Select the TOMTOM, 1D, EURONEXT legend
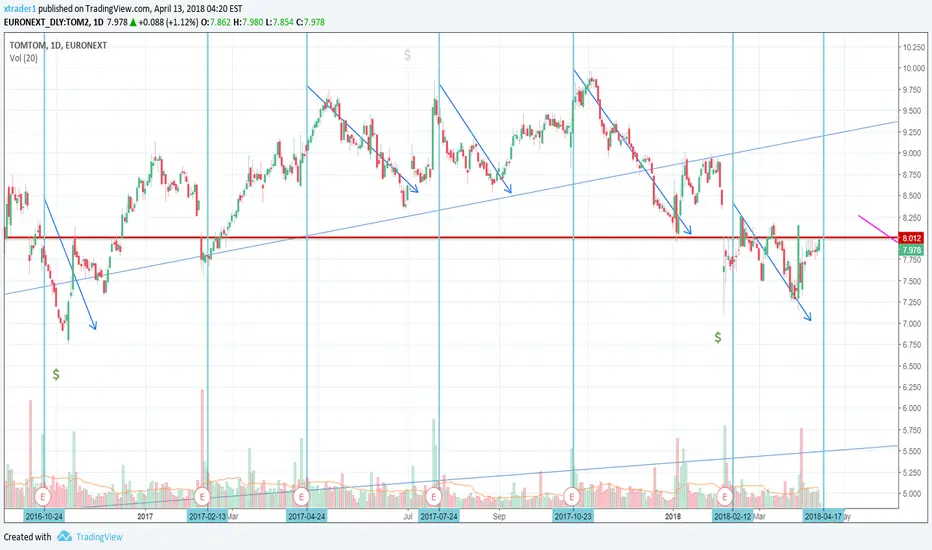The width and height of the screenshot is (932, 550). [x=58, y=45]
